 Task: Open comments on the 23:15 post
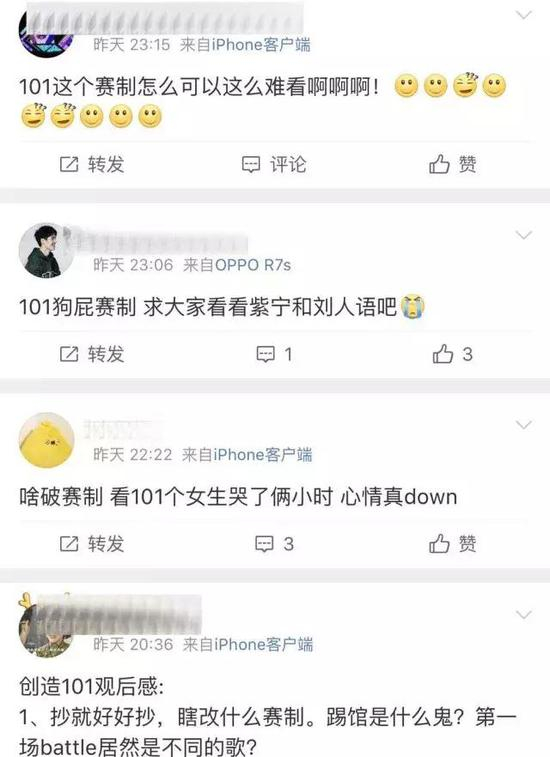pos(274,164)
